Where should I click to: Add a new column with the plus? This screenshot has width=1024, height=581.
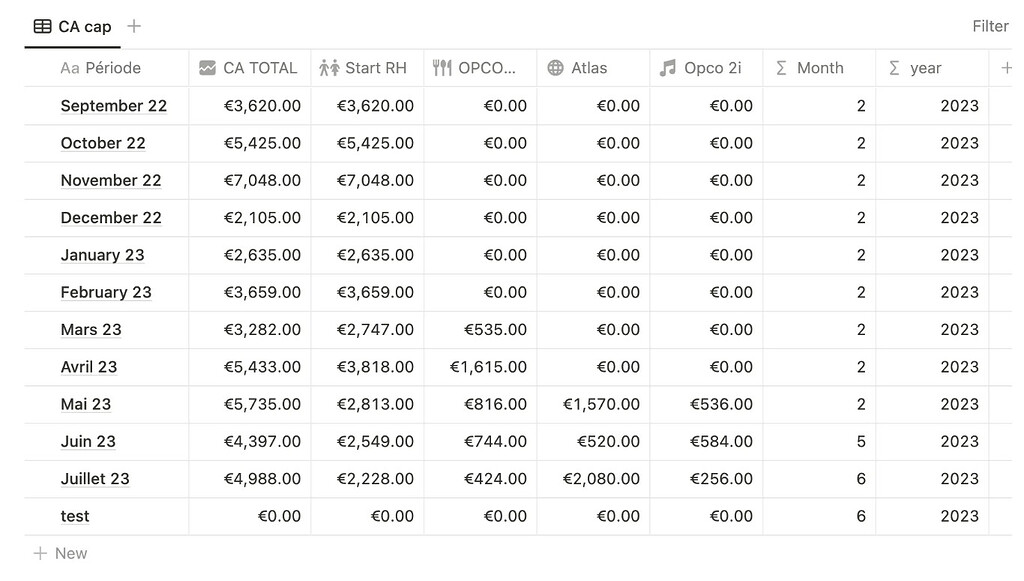[1006, 68]
